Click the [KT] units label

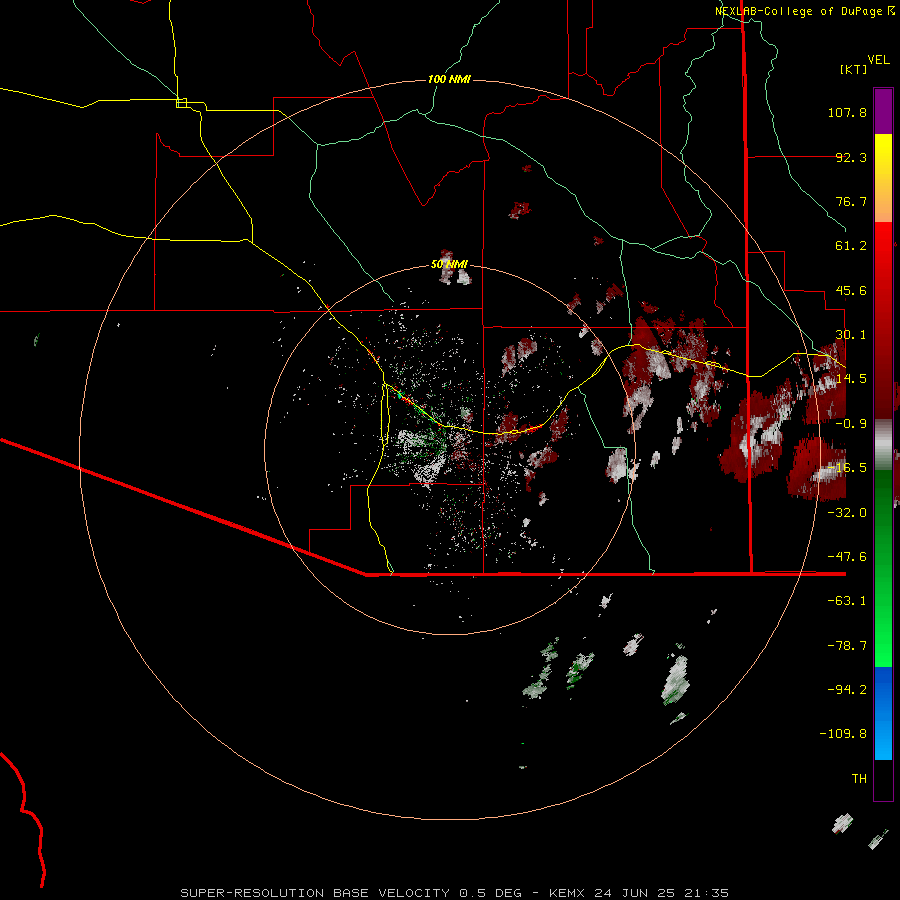click(854, 69)
